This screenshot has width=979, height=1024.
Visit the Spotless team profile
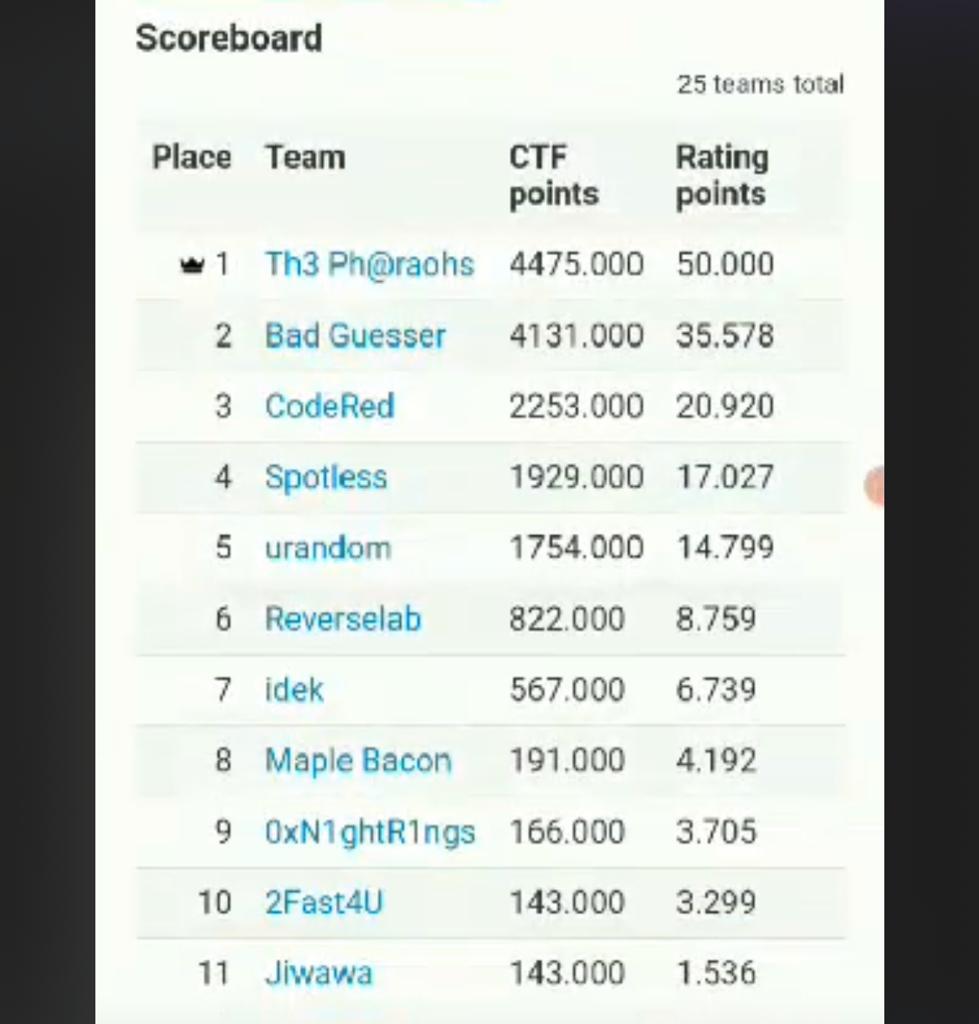click(325, 477)
